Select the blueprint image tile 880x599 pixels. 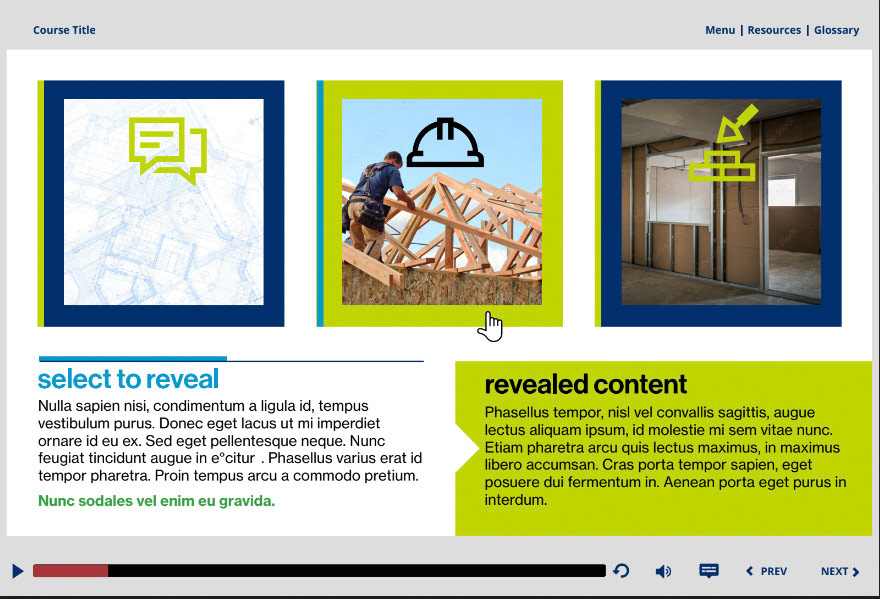click(161, 203)
